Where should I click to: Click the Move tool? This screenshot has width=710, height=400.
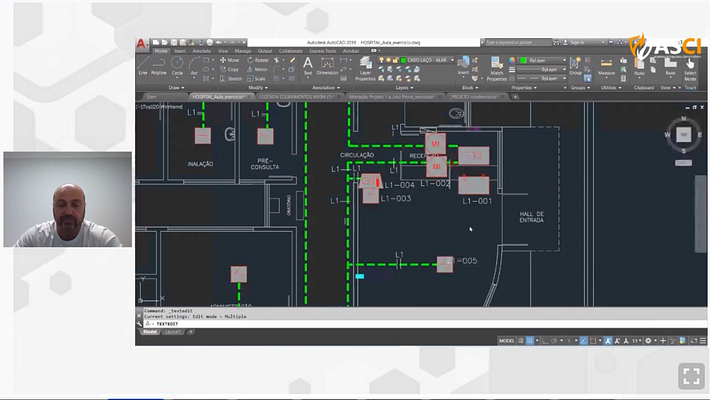coord(230,60)
